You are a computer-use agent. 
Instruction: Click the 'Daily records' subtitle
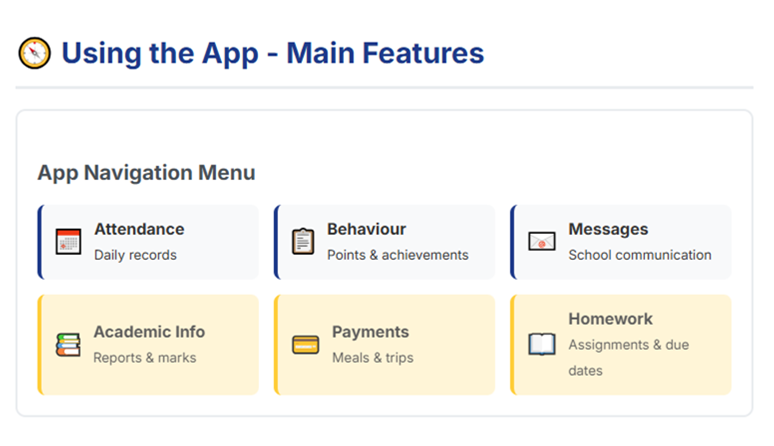click(135, 255)
